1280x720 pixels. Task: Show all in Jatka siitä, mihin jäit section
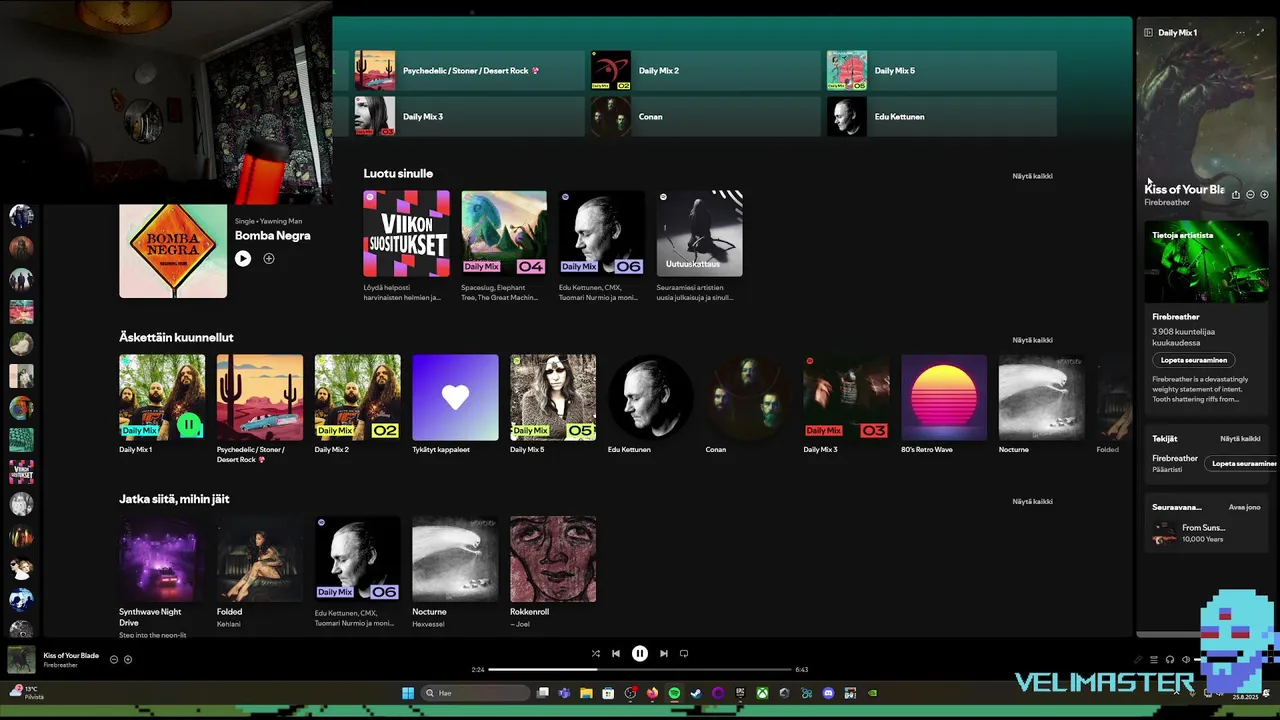tap(1032, 502)
